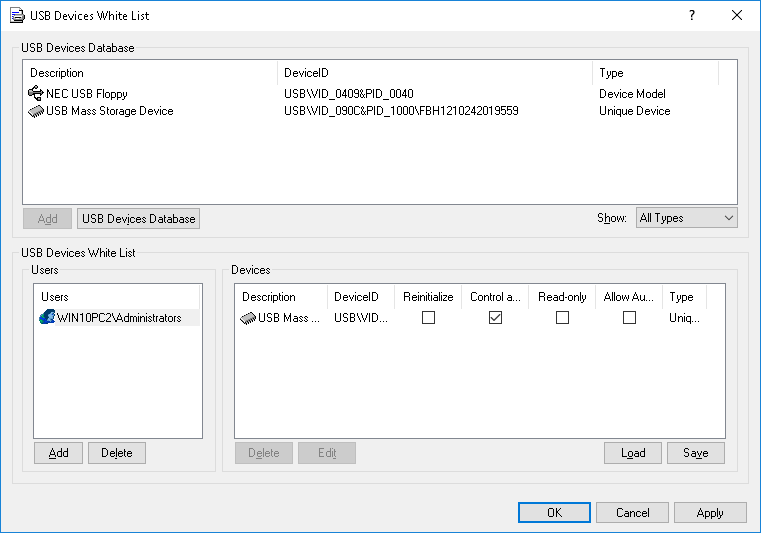Sort database by Description column header
The image size is (761, 533).
click(150, 73)
